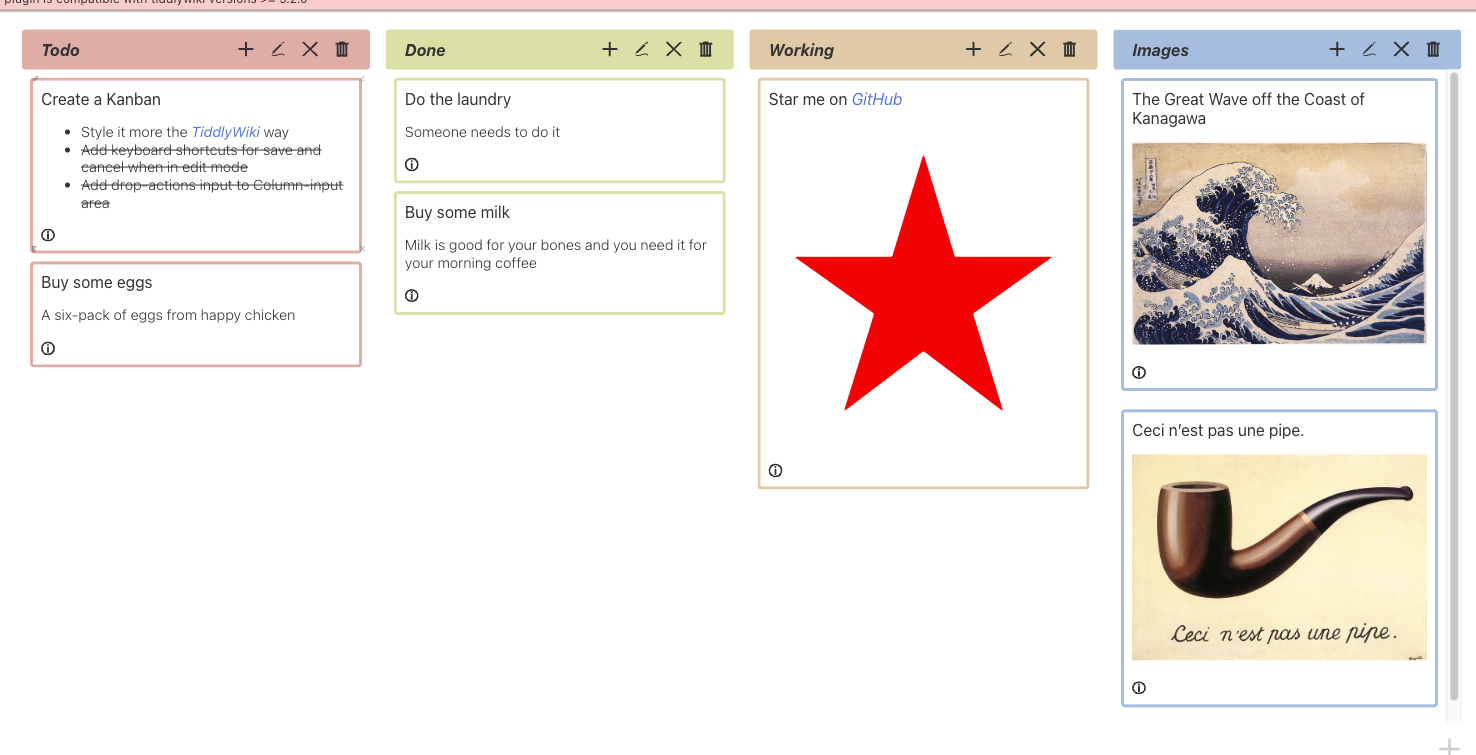This screenshot has width=1476, height=755.
Task: Open info for Ceci n'est pas une pipe card
Action: (1139, 688)
